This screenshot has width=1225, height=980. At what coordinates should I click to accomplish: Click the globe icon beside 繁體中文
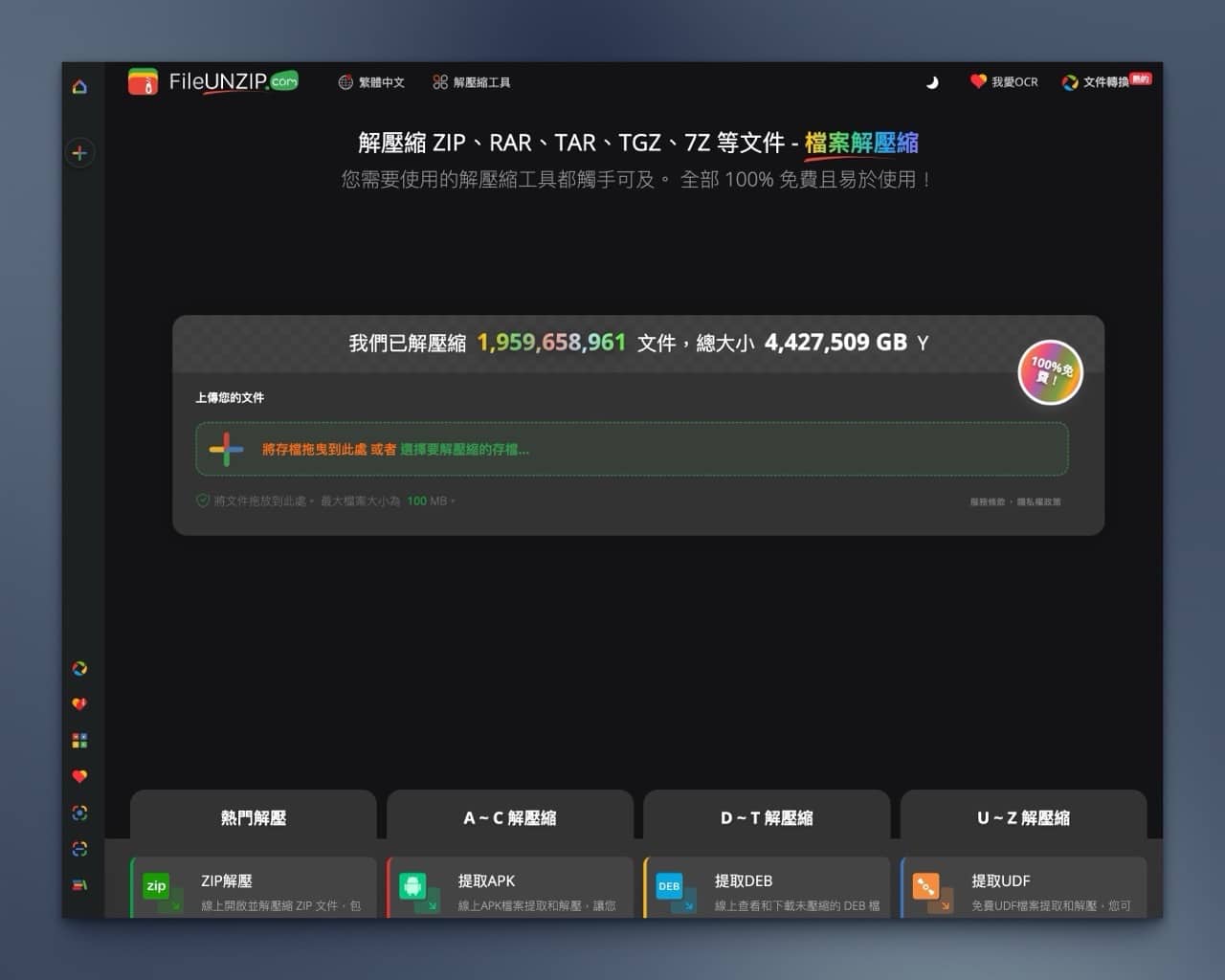tap(345, 82)
